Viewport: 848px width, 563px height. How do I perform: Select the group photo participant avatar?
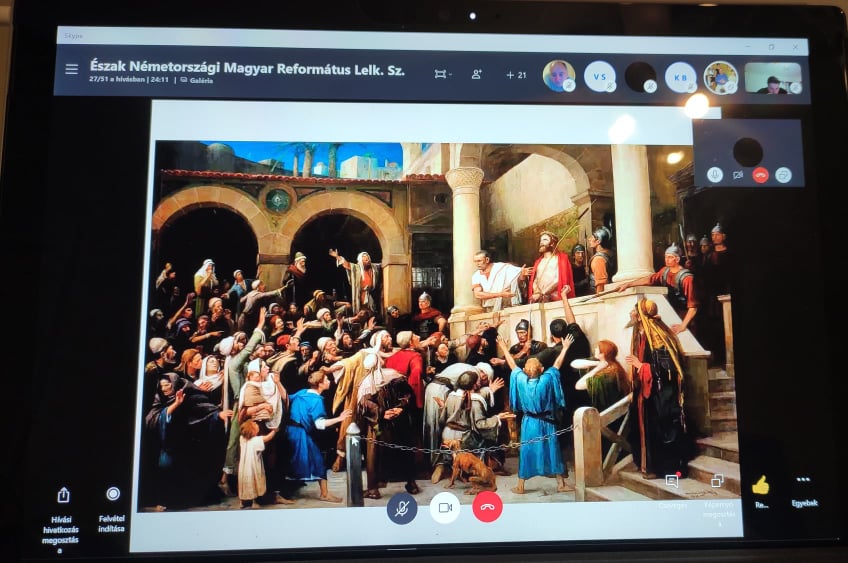point(720,78)
